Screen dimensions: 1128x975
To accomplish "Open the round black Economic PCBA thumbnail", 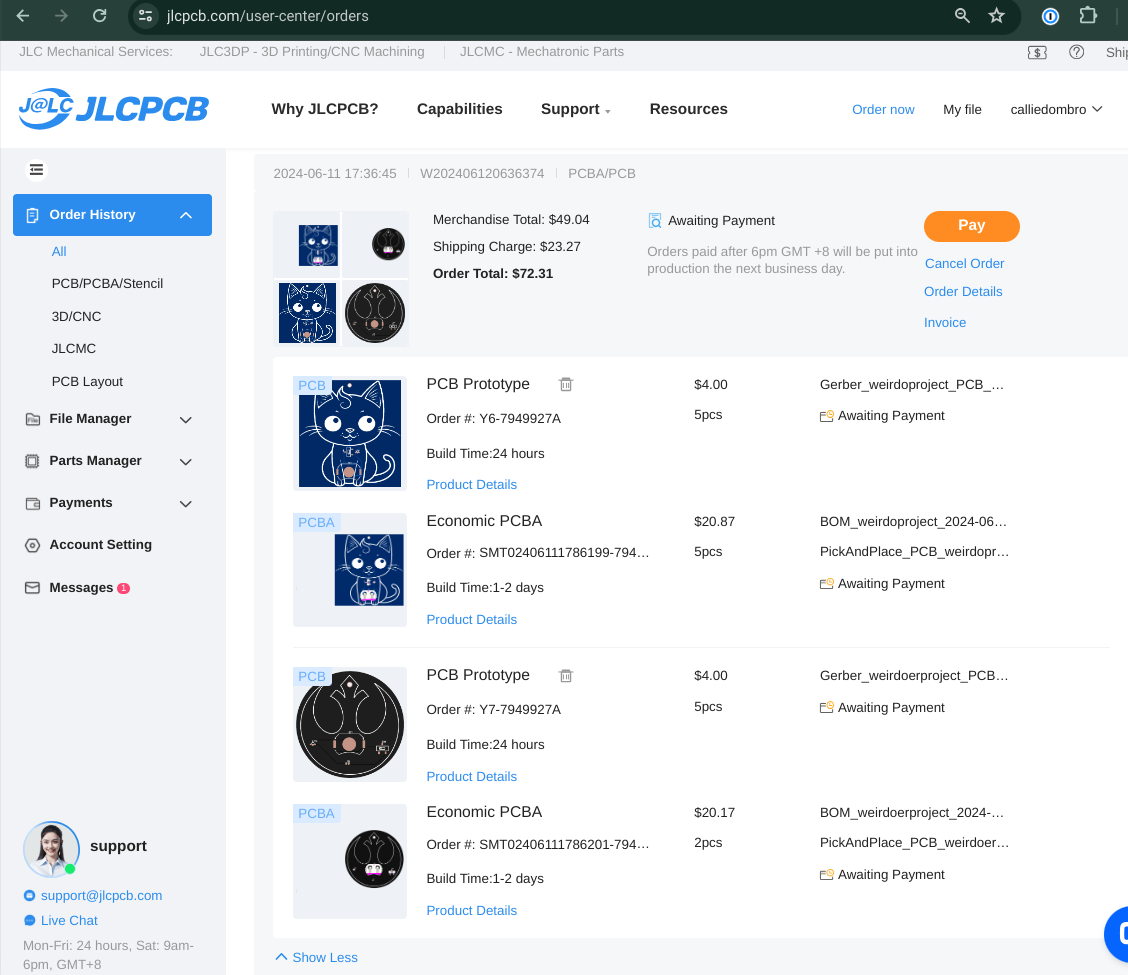I will (x=350, y=861).
